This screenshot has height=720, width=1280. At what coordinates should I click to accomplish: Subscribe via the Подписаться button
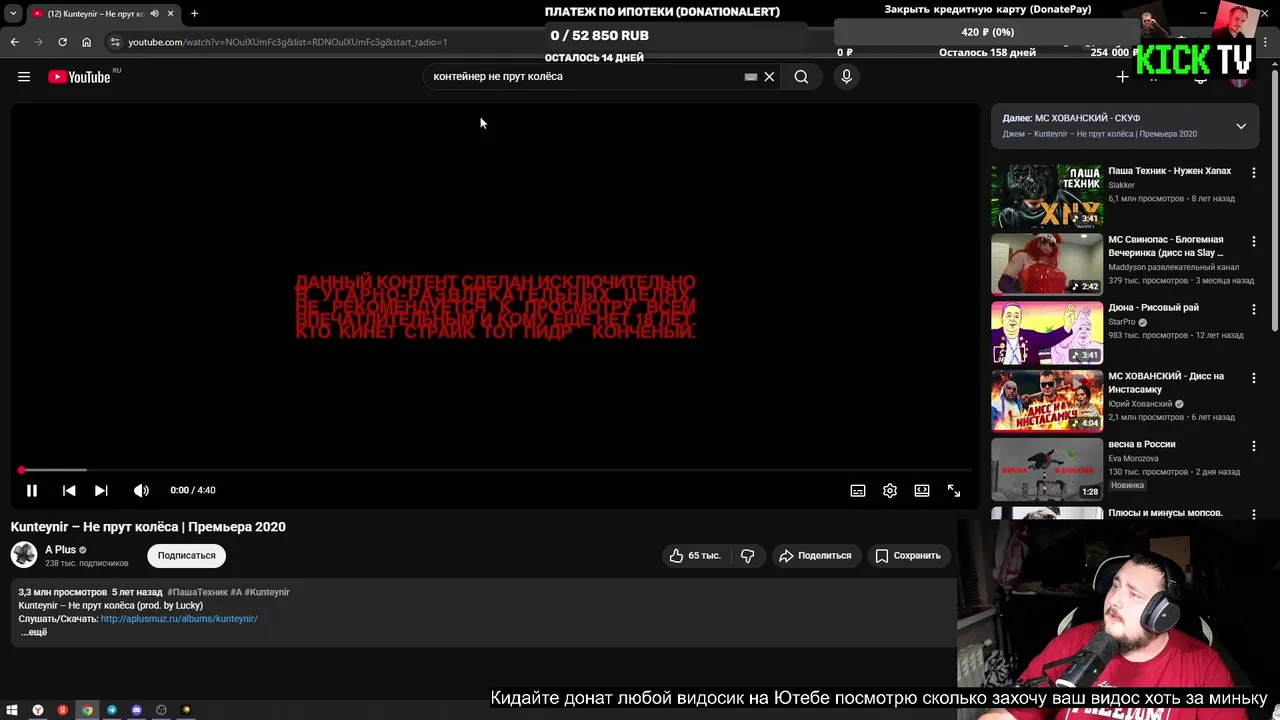(186, 555)
